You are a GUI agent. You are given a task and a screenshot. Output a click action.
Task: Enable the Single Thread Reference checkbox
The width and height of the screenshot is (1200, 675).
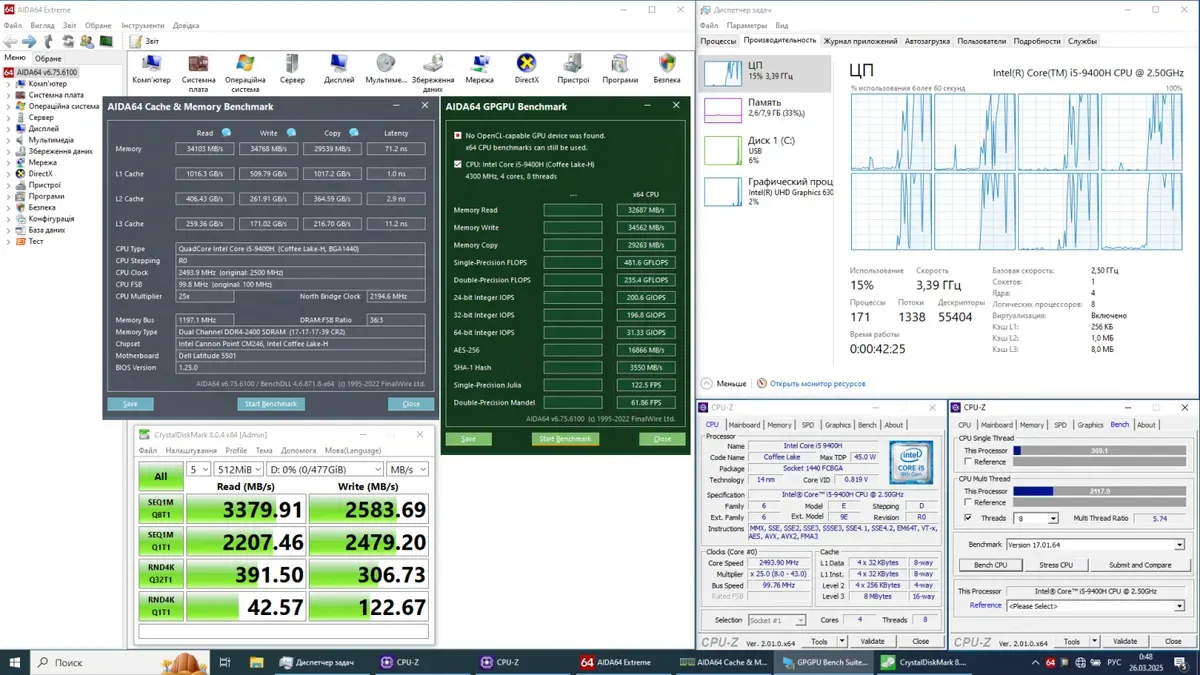click(967, 462)
